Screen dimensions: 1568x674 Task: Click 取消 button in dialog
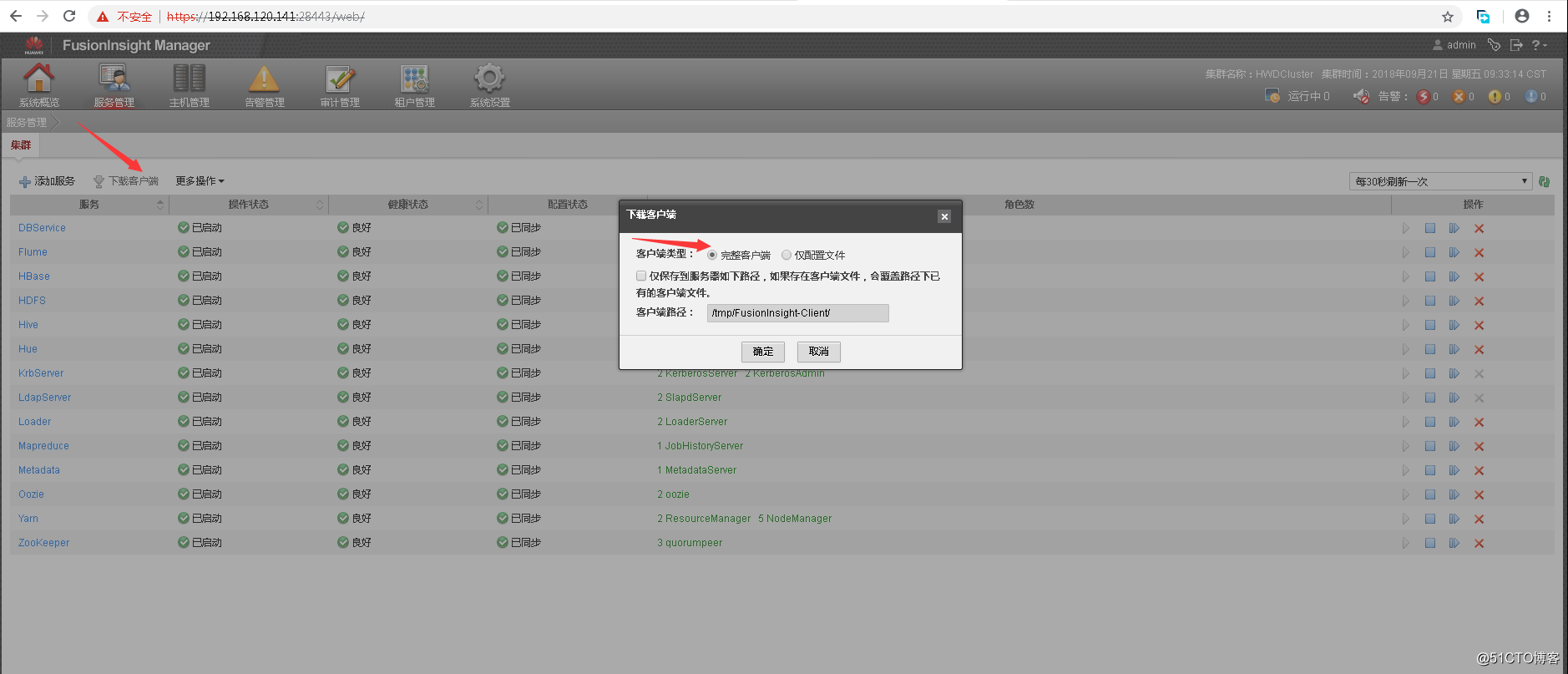819,352
